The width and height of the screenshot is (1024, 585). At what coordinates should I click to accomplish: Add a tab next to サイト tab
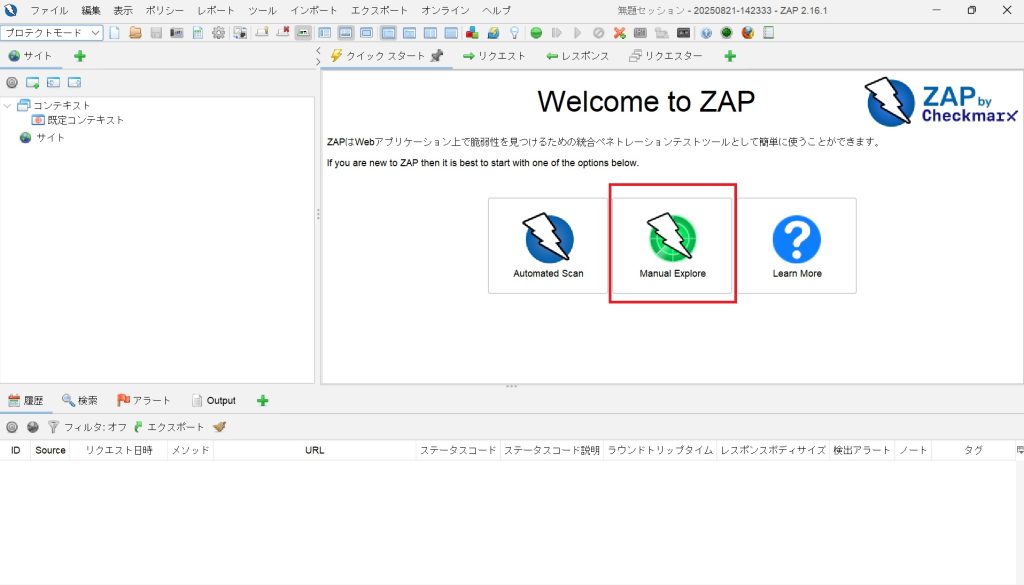click(80, 56)
